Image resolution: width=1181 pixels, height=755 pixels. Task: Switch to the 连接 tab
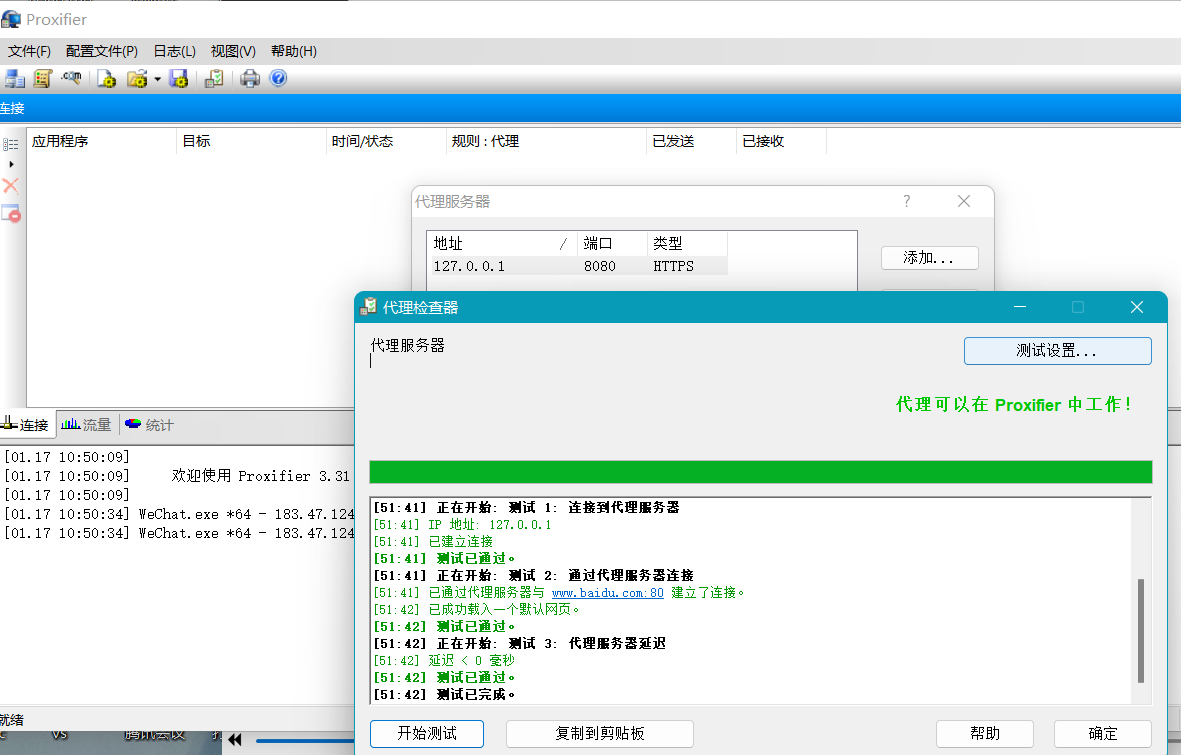click(x=26, y=425)
